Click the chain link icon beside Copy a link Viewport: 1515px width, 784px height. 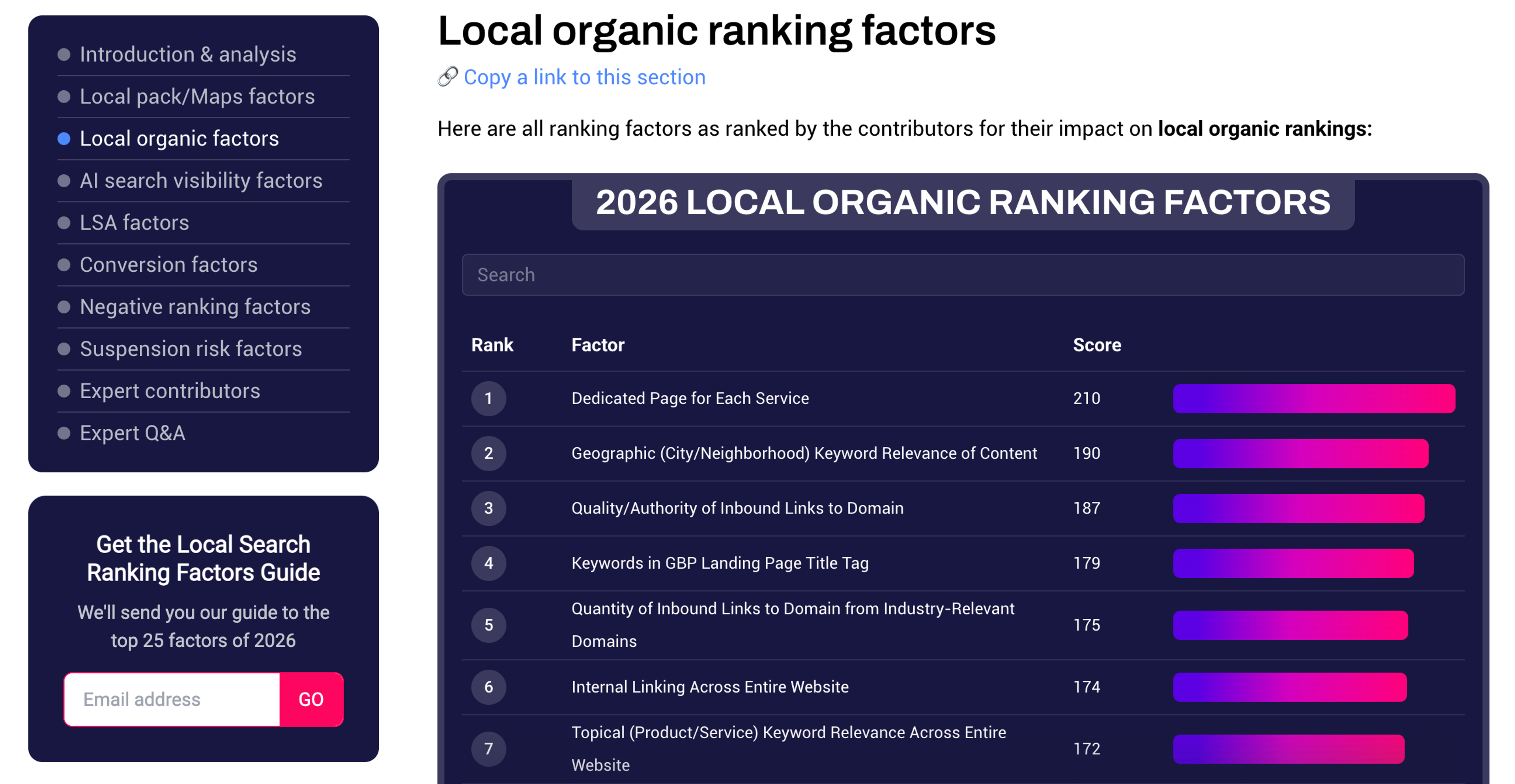pos(447,77)
